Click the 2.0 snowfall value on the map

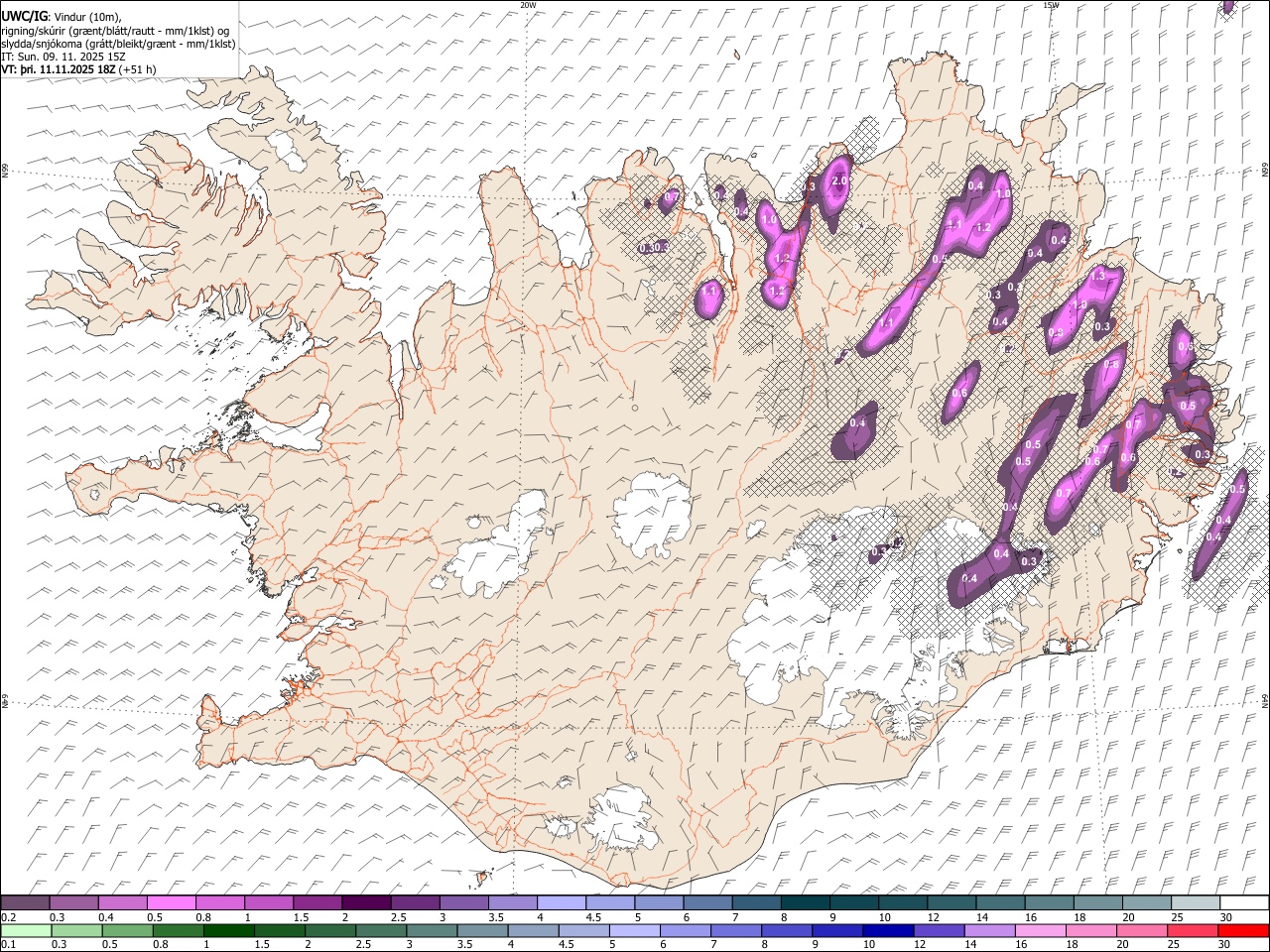839,181
